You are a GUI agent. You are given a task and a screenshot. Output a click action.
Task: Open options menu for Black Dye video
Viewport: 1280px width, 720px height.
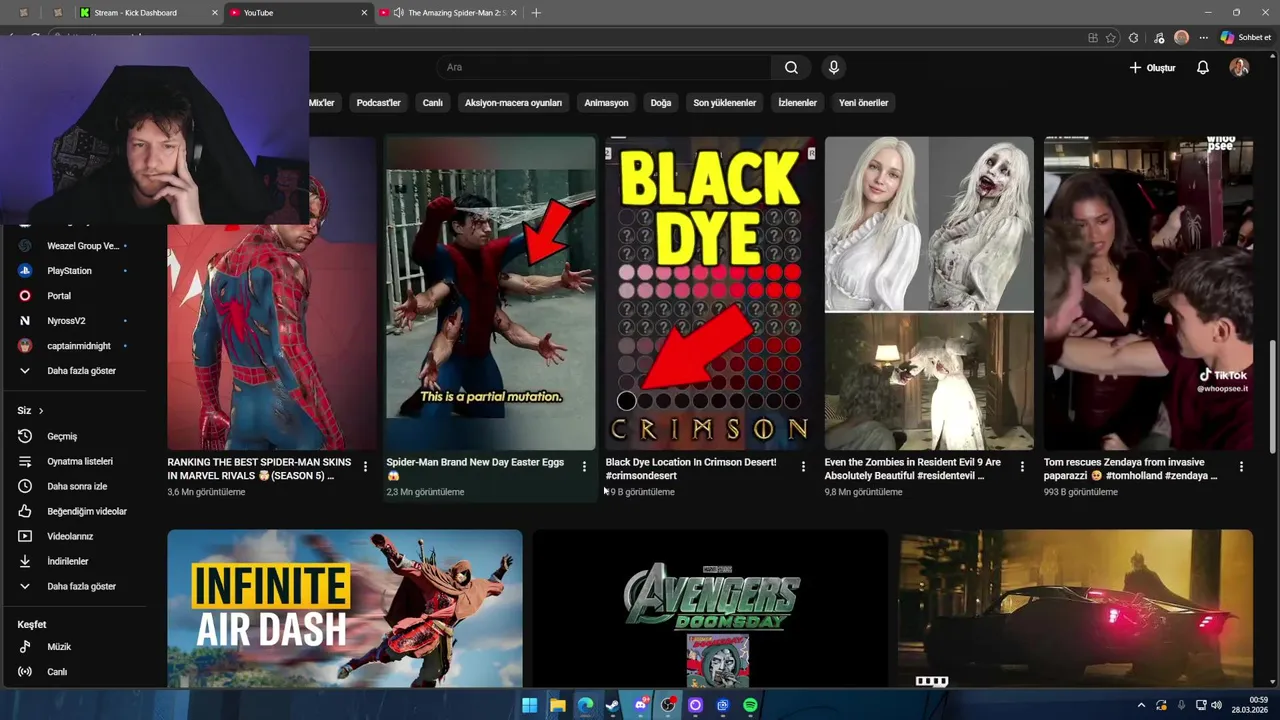click(803, 467)
